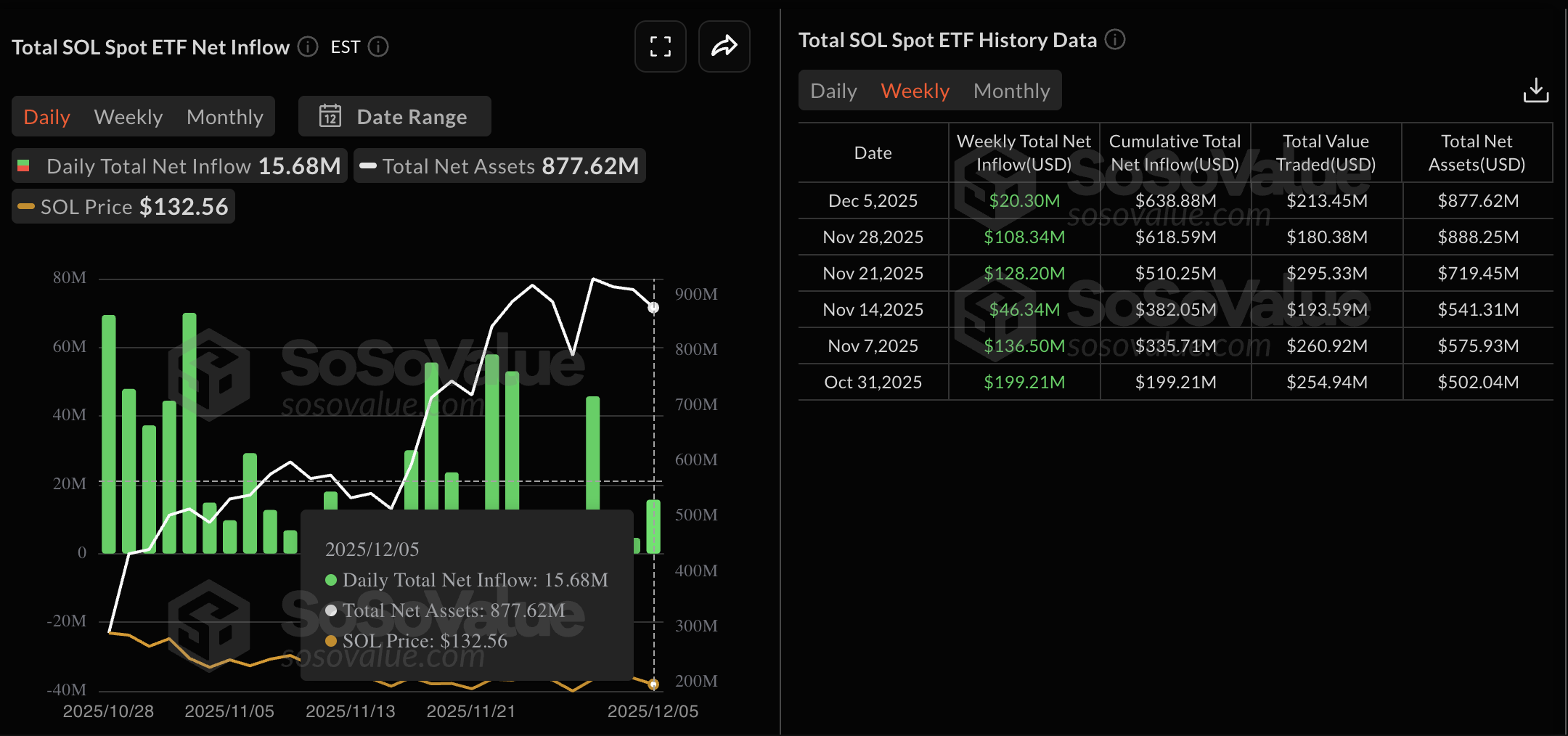The image size is (1568, 736).
Task: Select the Daily tab on the chart
Action: (46, 116)
